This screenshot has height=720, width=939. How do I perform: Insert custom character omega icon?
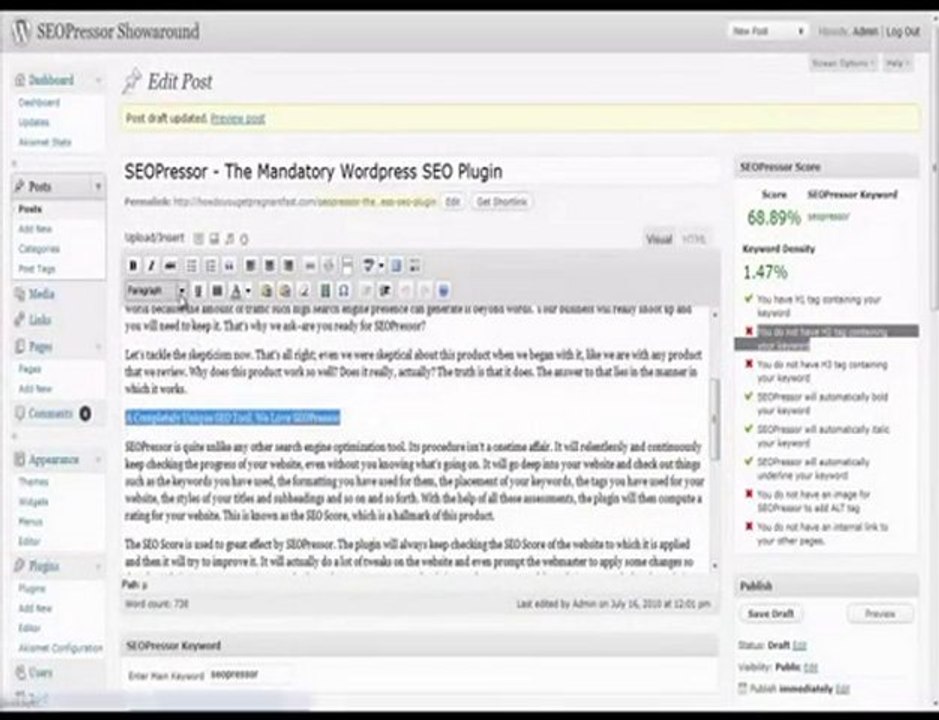344,291
